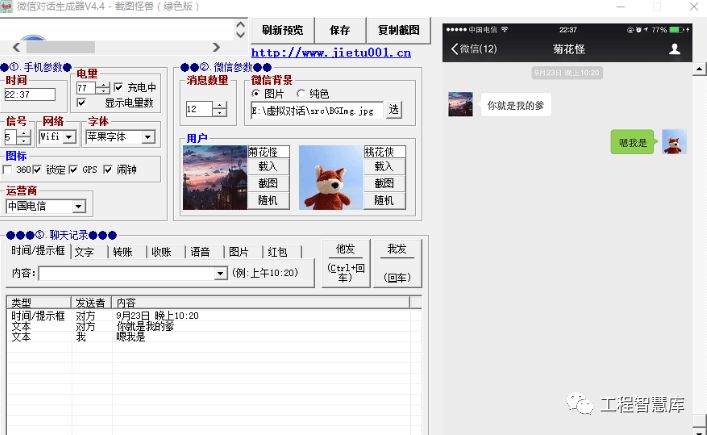Click the 类型 column header
707x435 pixels.
tap(39, 302)
